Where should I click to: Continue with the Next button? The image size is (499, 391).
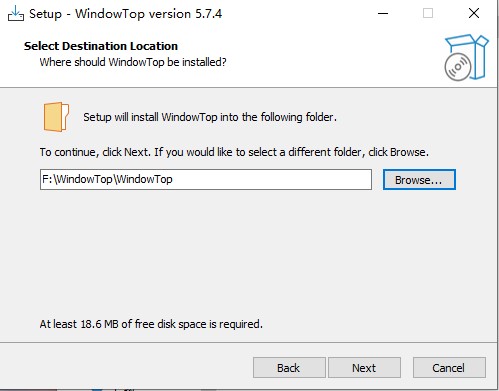point(364,368)
